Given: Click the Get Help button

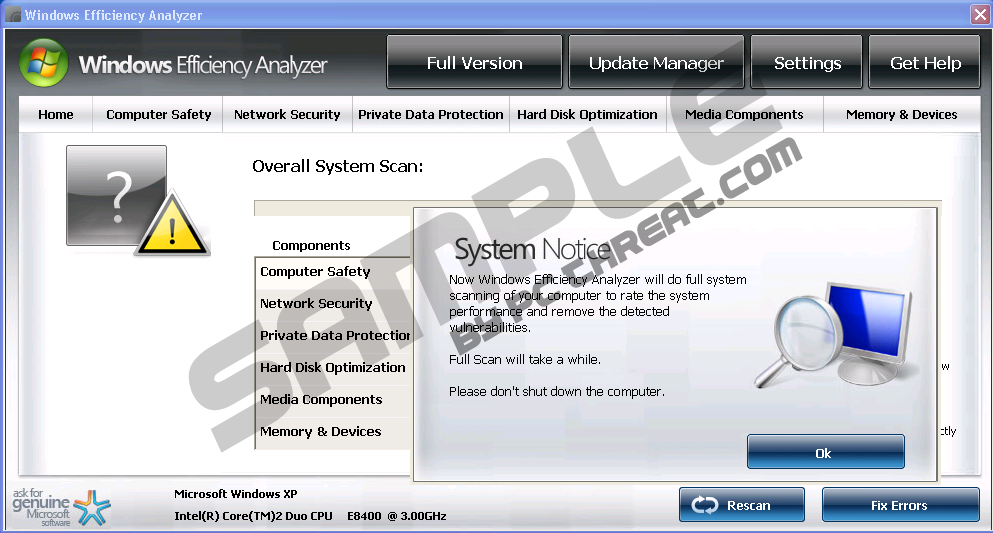Looking at the screenshot, I should point(925,63).
